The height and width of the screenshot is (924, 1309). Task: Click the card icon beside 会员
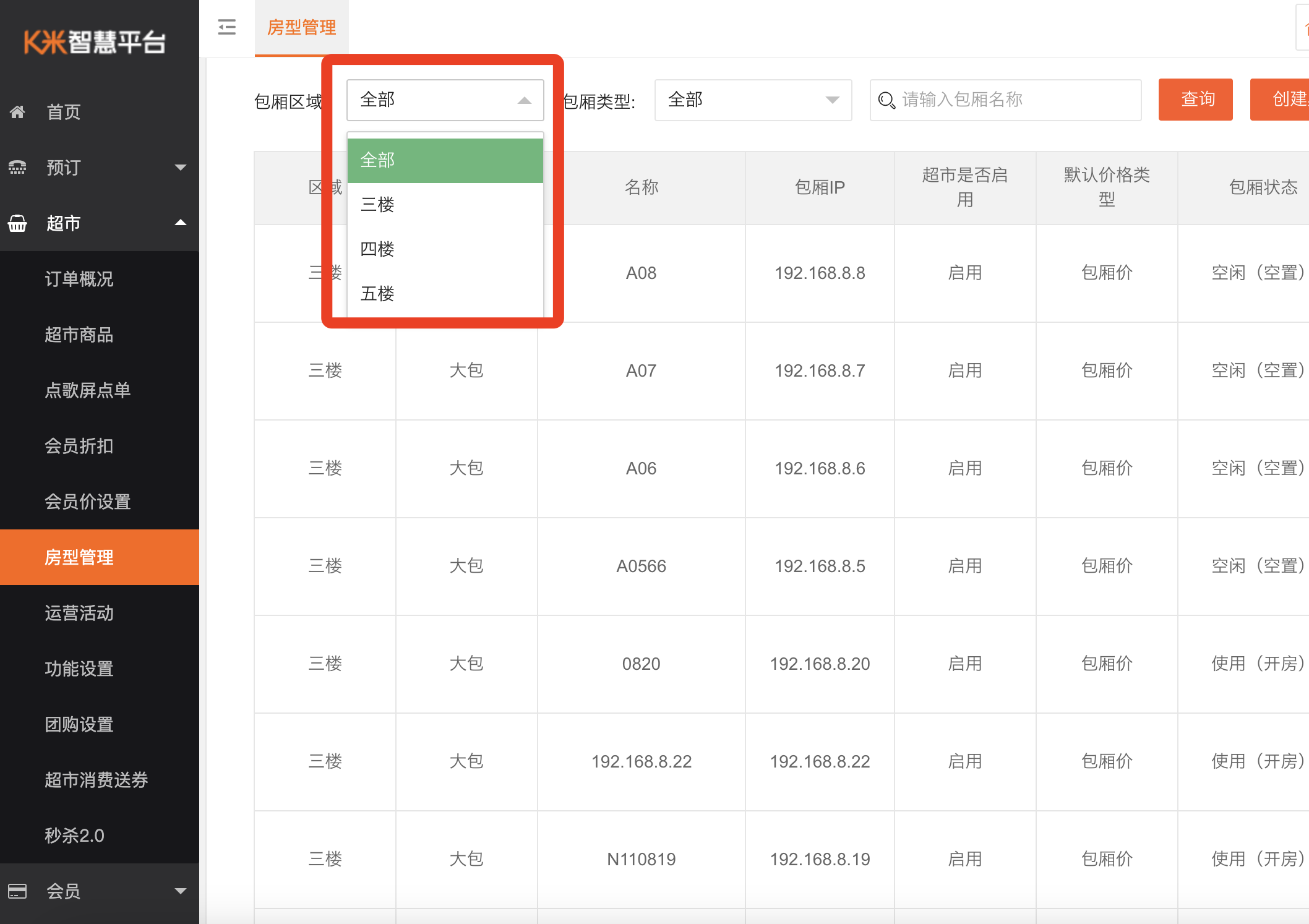[x=17, y=891]
